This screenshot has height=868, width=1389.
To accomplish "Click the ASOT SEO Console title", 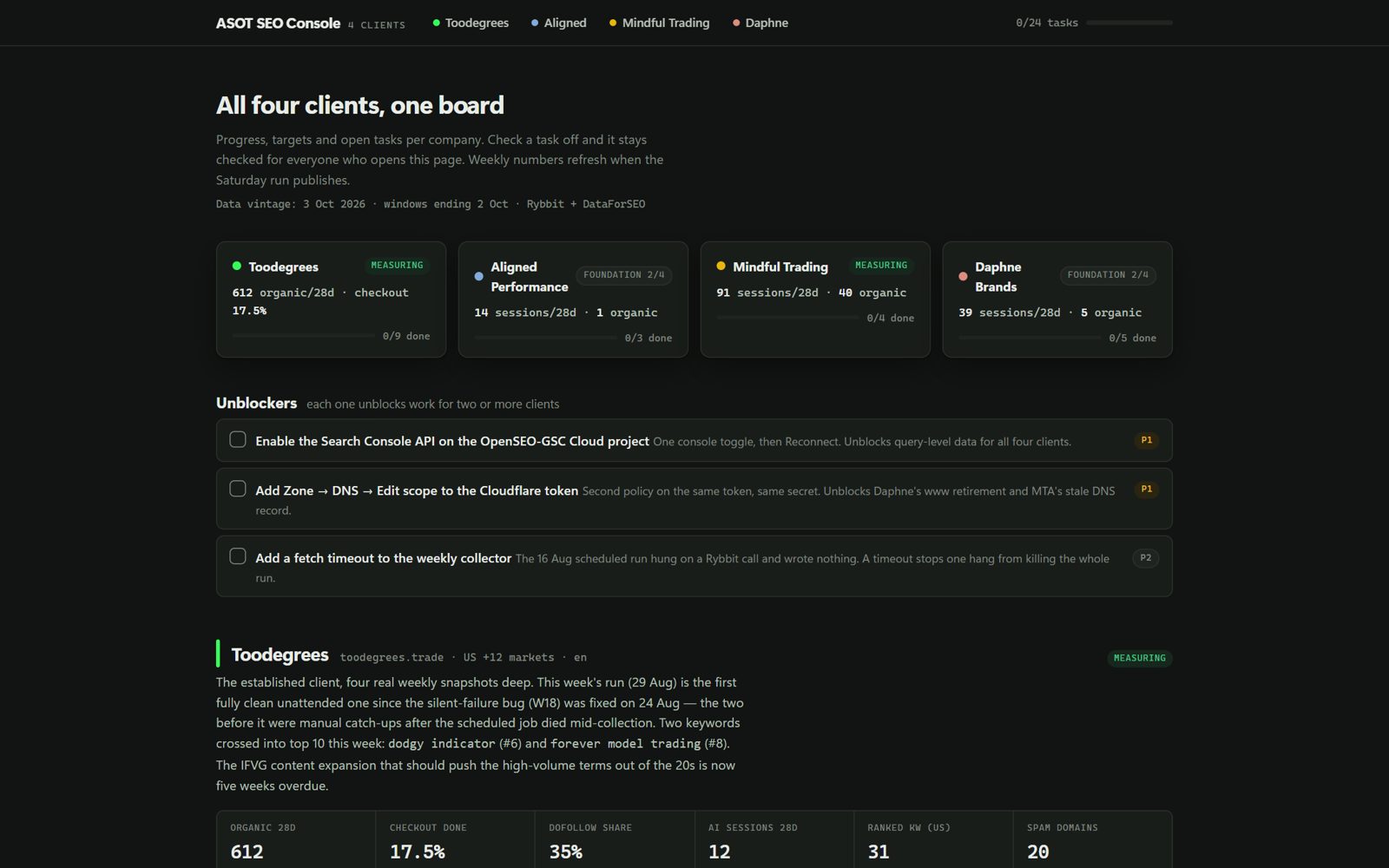I will (278, 23).
